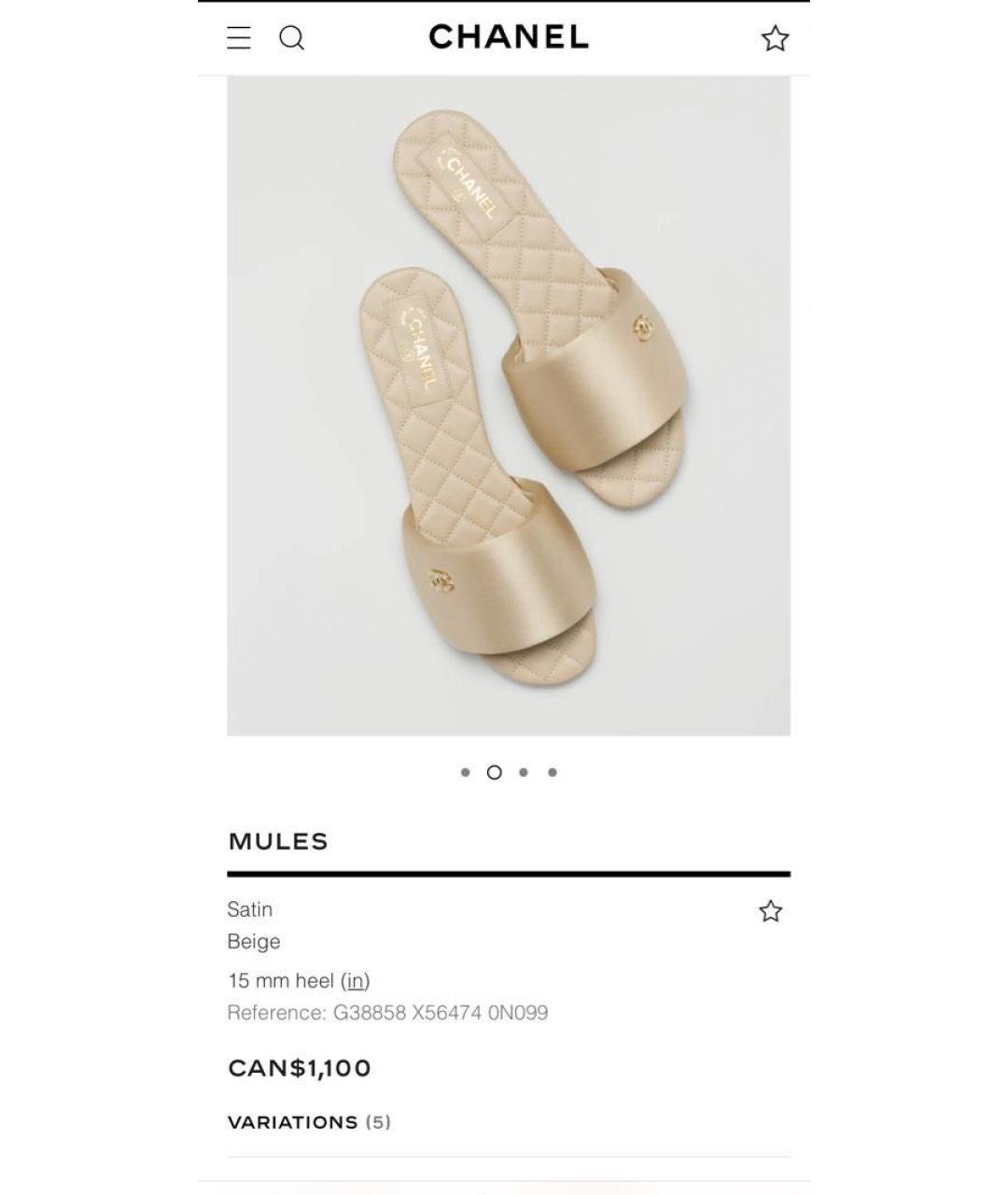
Task: Show the third product image dot
Action: click(x=524, y=772)
